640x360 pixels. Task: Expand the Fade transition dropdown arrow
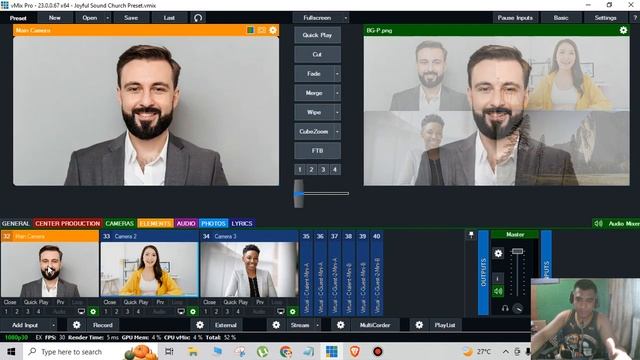337,74
